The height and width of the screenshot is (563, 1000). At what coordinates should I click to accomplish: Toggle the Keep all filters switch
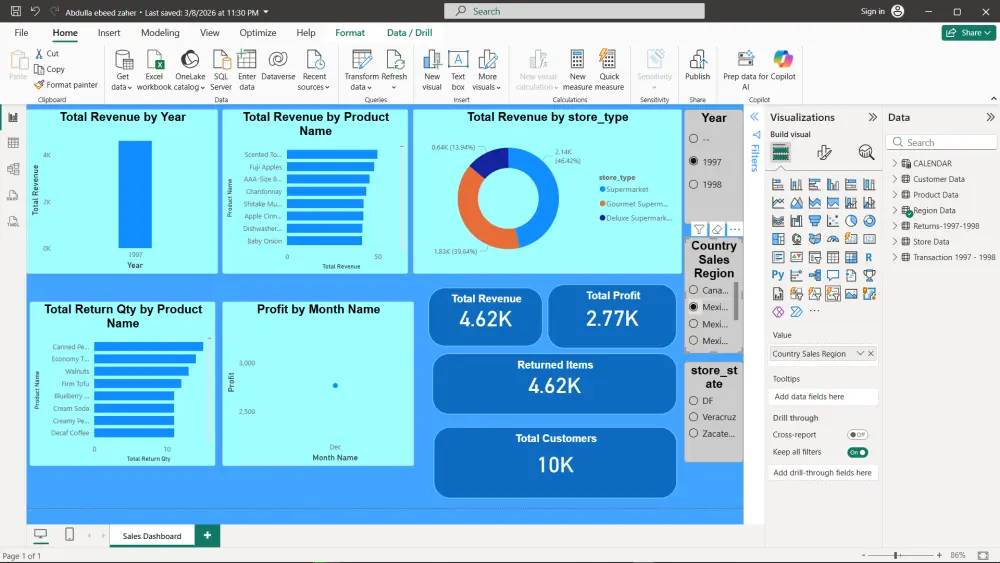pyautogui.click(x=857, y=452)
